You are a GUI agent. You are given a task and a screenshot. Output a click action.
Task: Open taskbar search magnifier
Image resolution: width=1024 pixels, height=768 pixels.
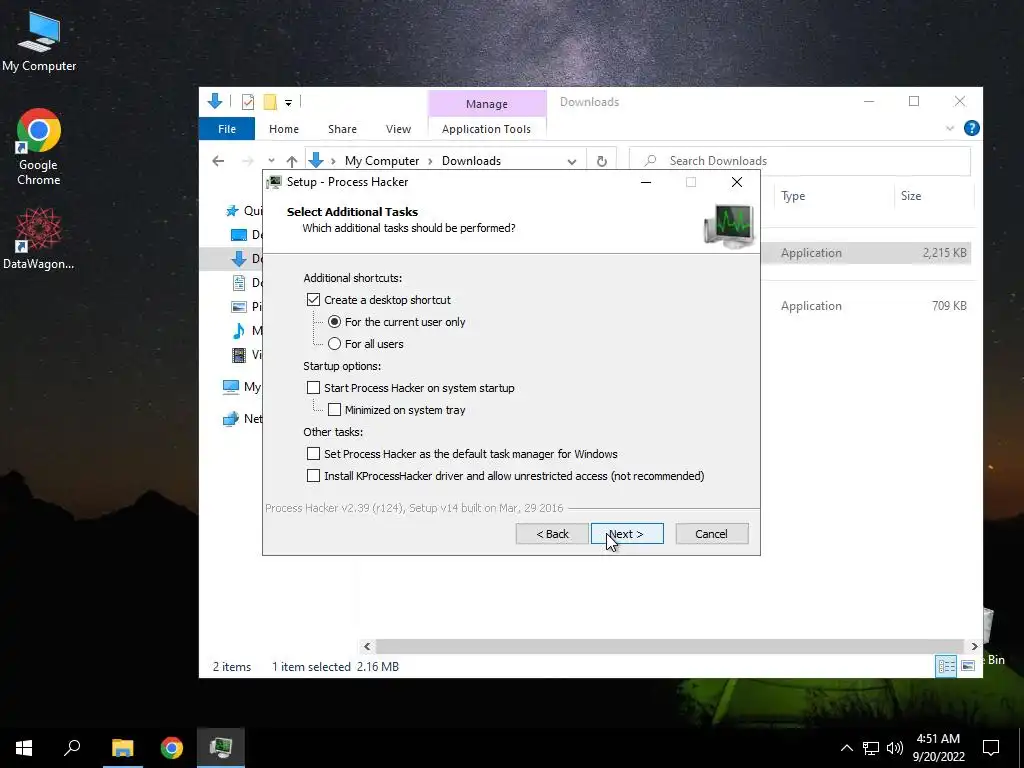(72, 747)
